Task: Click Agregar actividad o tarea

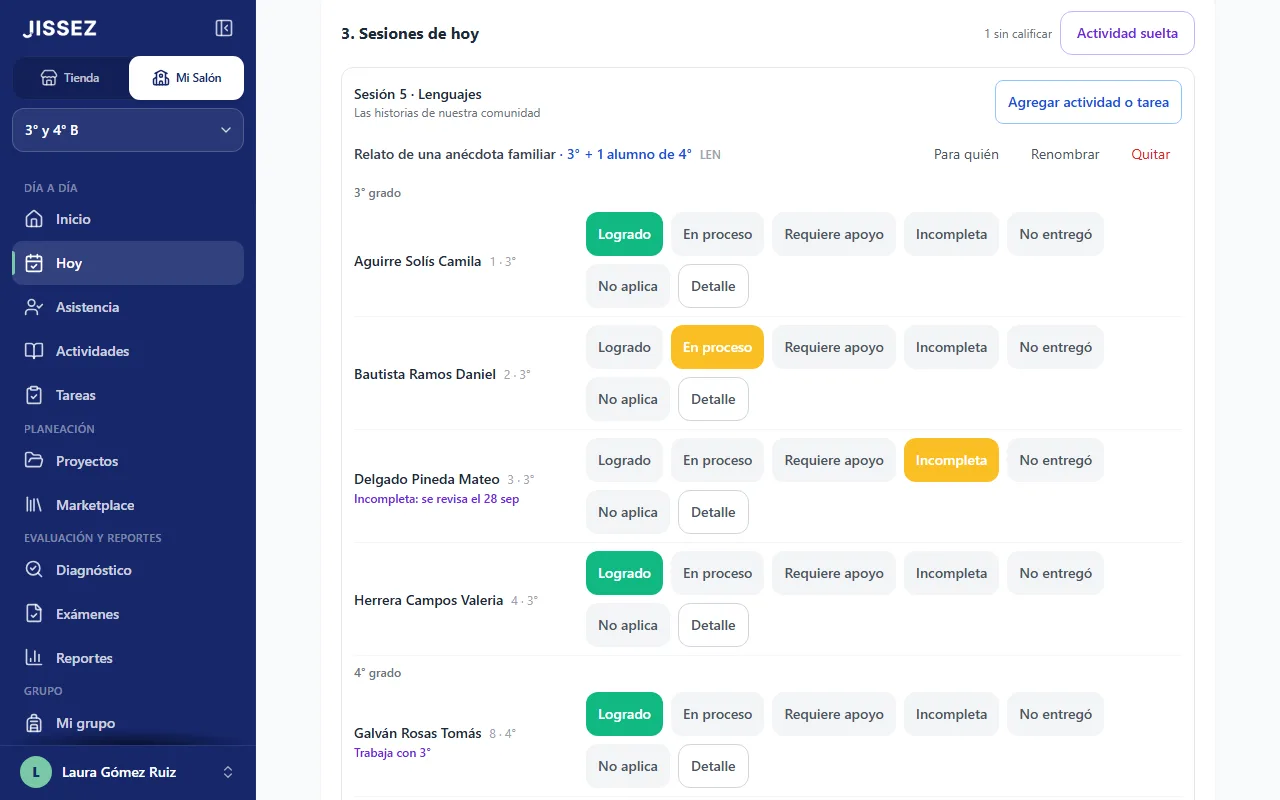Action: (x=1088, y=102)
